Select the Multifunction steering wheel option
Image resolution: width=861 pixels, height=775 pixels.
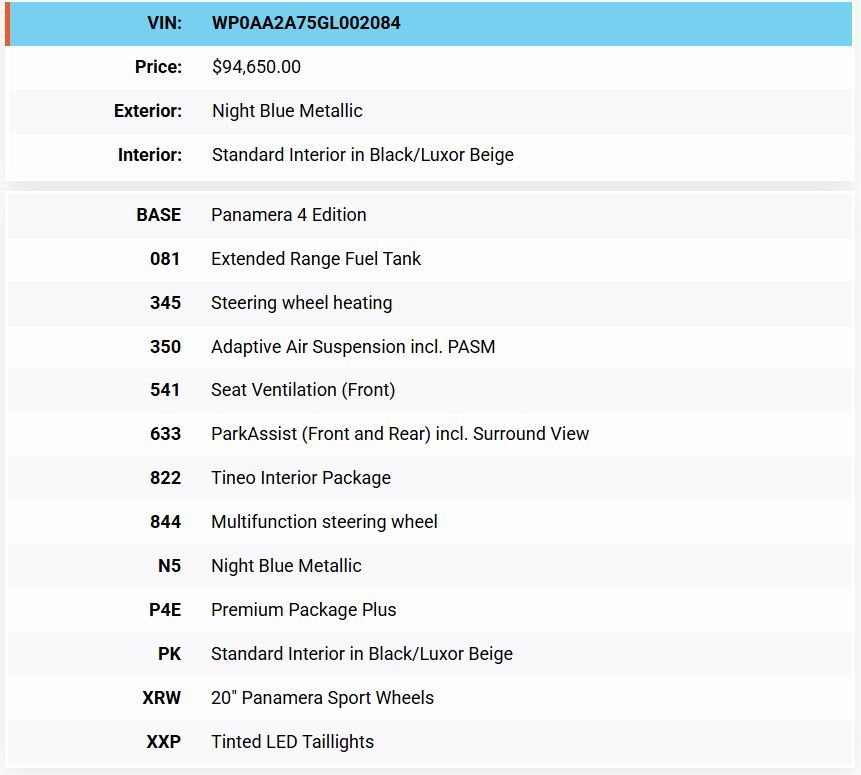[324, 522]
